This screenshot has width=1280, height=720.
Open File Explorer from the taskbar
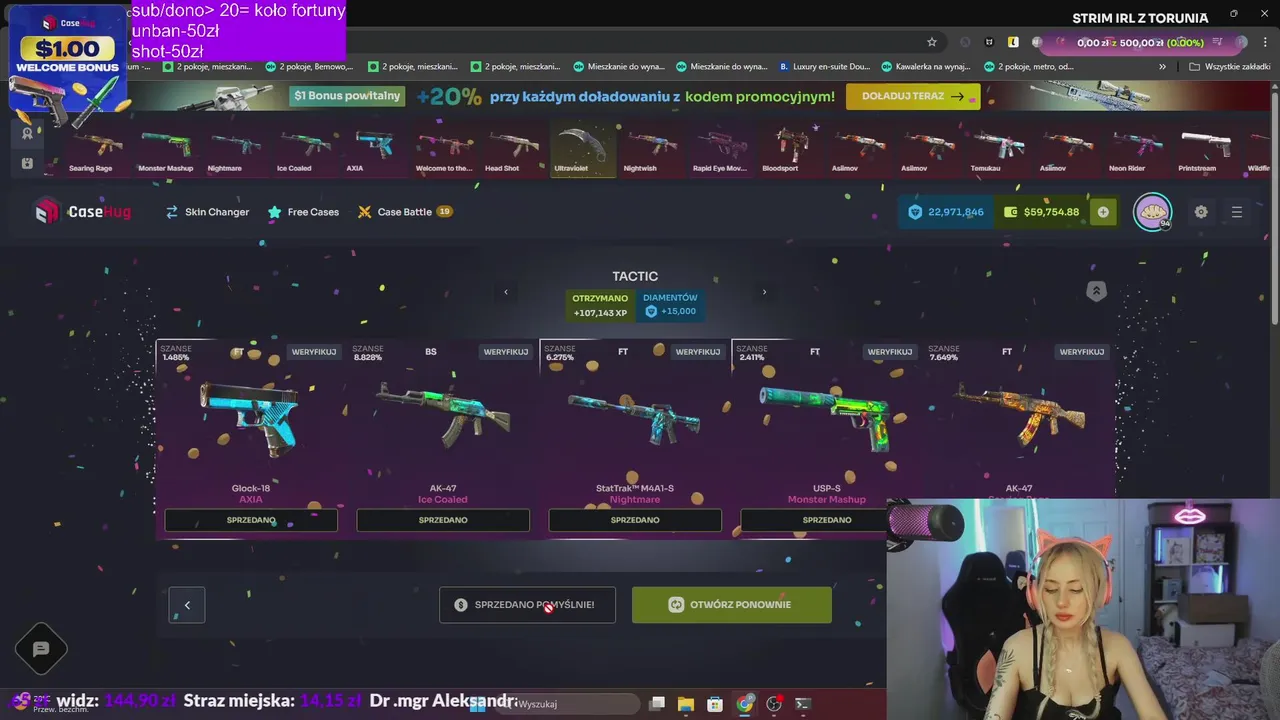pyautogui.click(x=686, y=704)
